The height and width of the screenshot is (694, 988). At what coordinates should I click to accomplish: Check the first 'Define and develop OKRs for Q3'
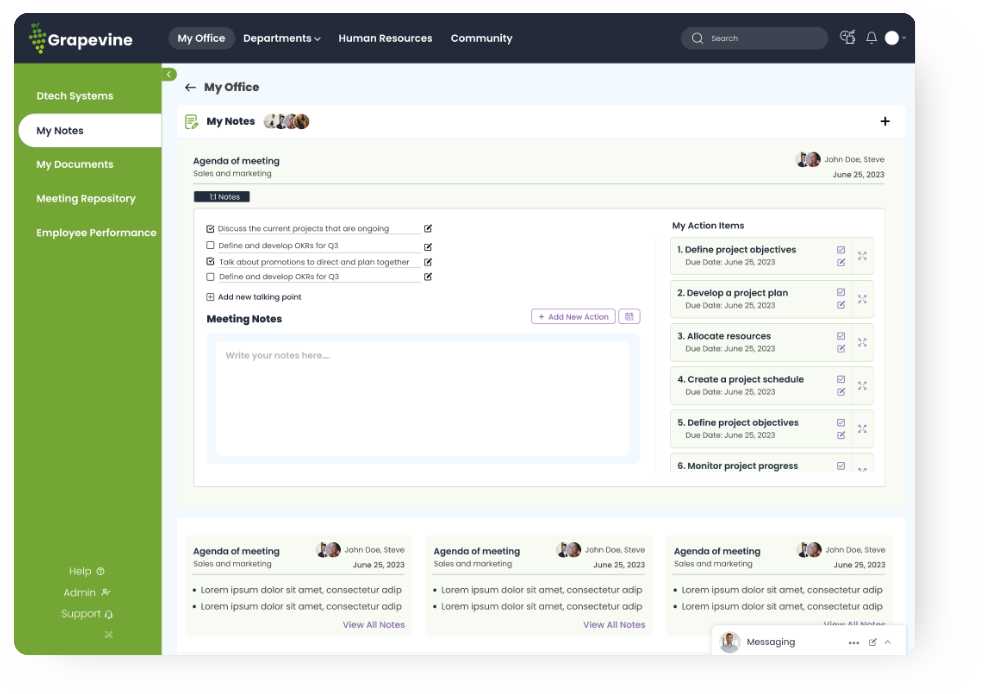click(210, 245)
